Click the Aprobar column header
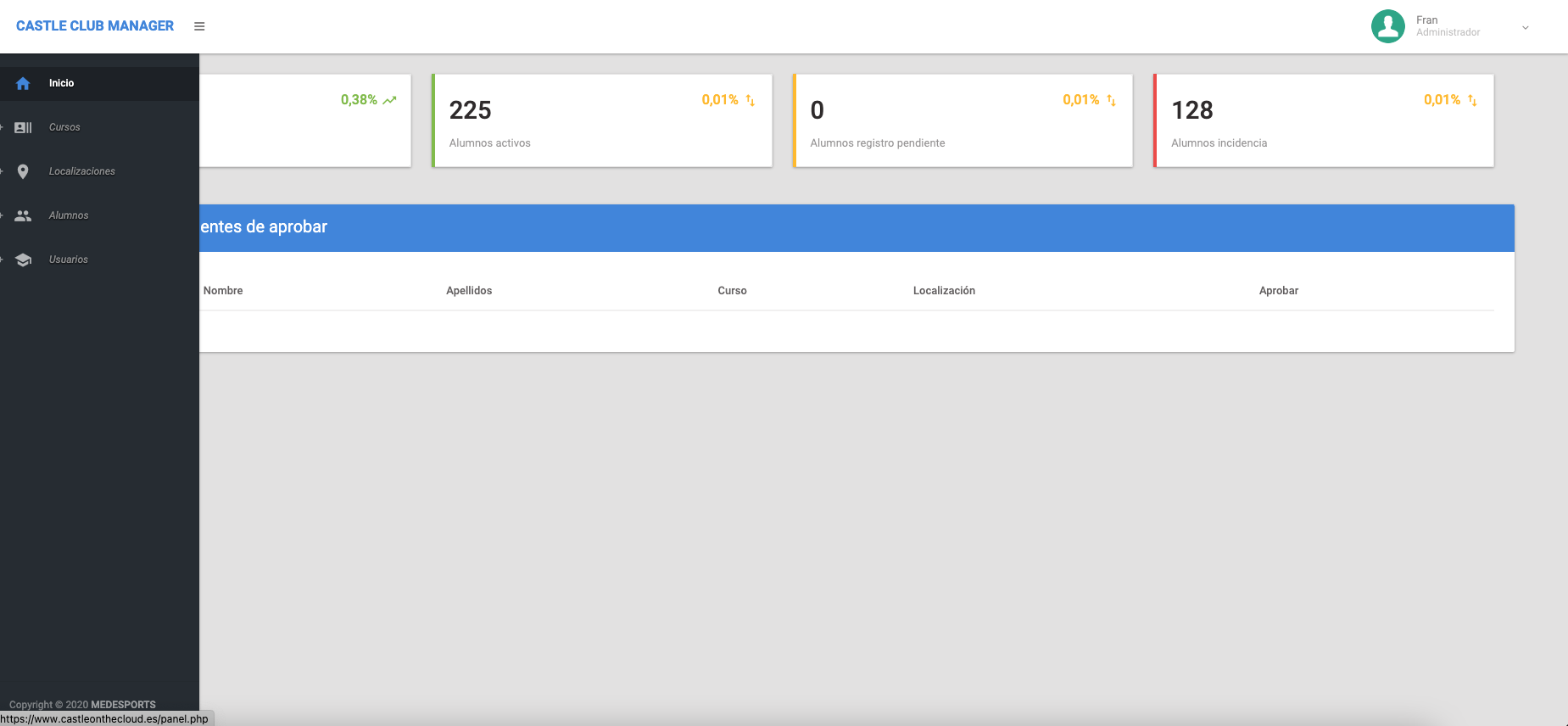Image resolution: width=1568 pixels, height=726 pixels. 1279,291
